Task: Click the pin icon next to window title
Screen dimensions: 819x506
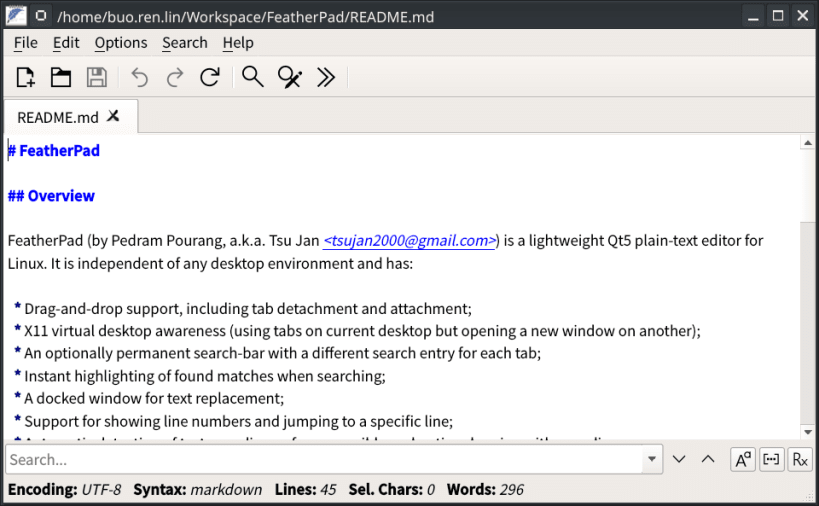Action: click(41, 16)
